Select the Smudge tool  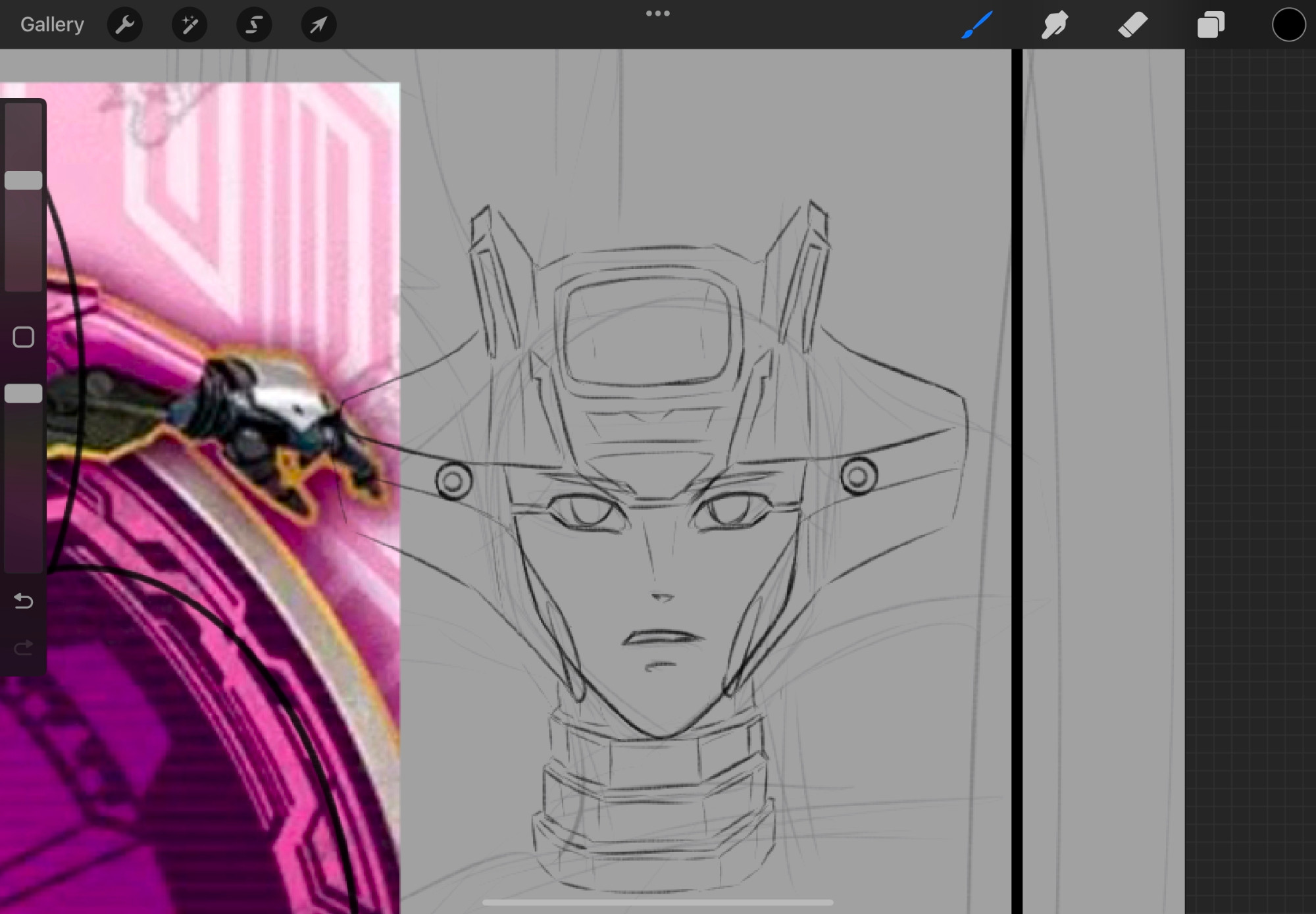tap(1054, 25)
